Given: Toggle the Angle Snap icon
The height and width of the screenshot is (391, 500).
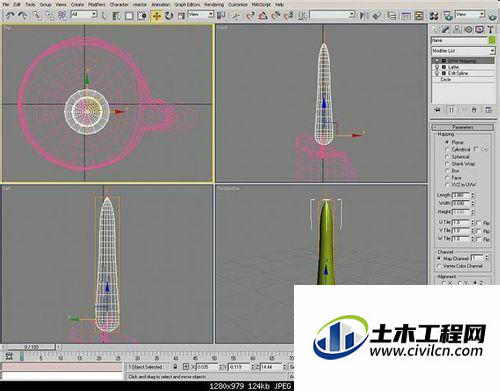Looking at the screenshot, I should pyautogui.click(x=263, y=15).
